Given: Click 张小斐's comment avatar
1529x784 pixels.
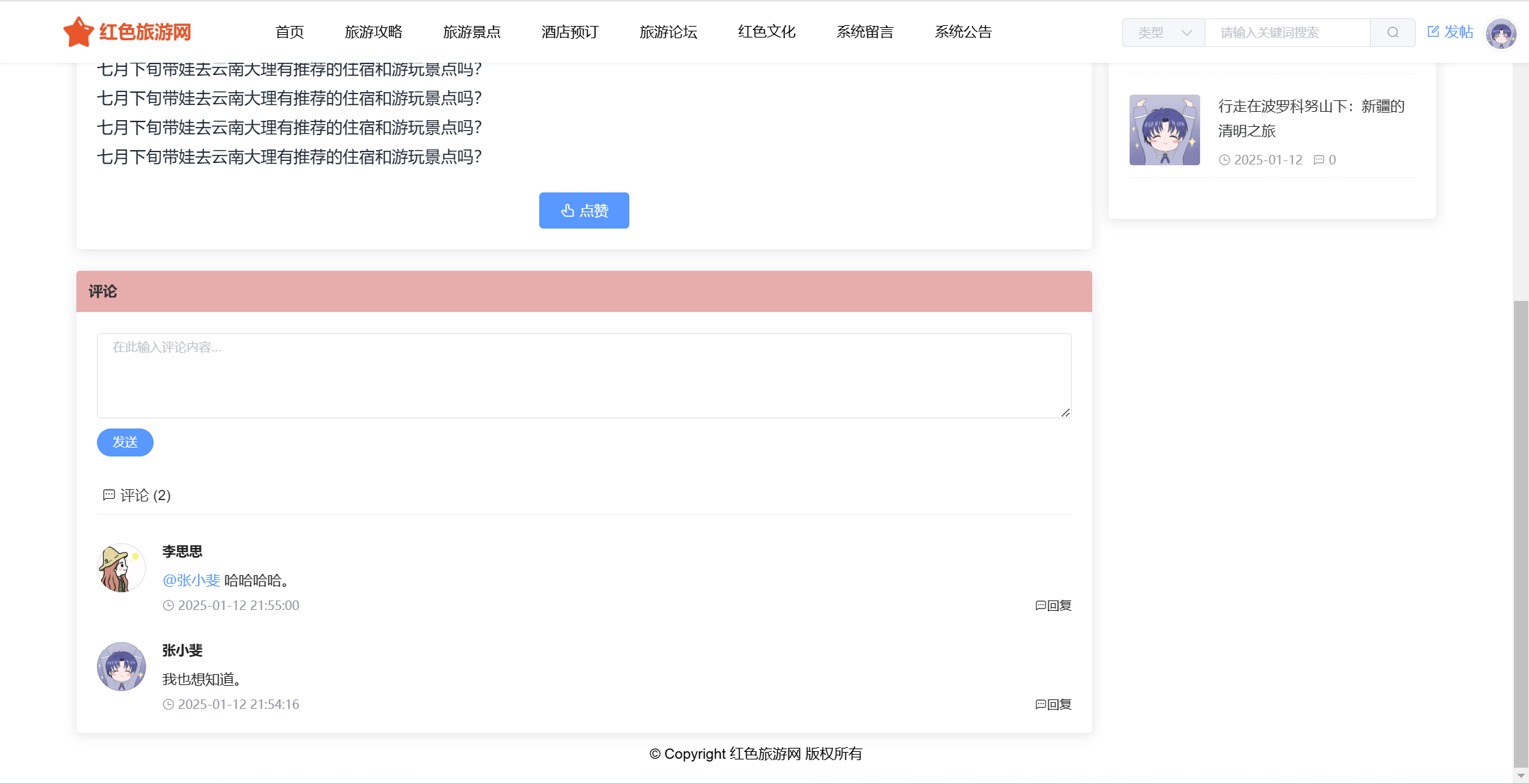Looking at the screenshot, I should 122,667.
